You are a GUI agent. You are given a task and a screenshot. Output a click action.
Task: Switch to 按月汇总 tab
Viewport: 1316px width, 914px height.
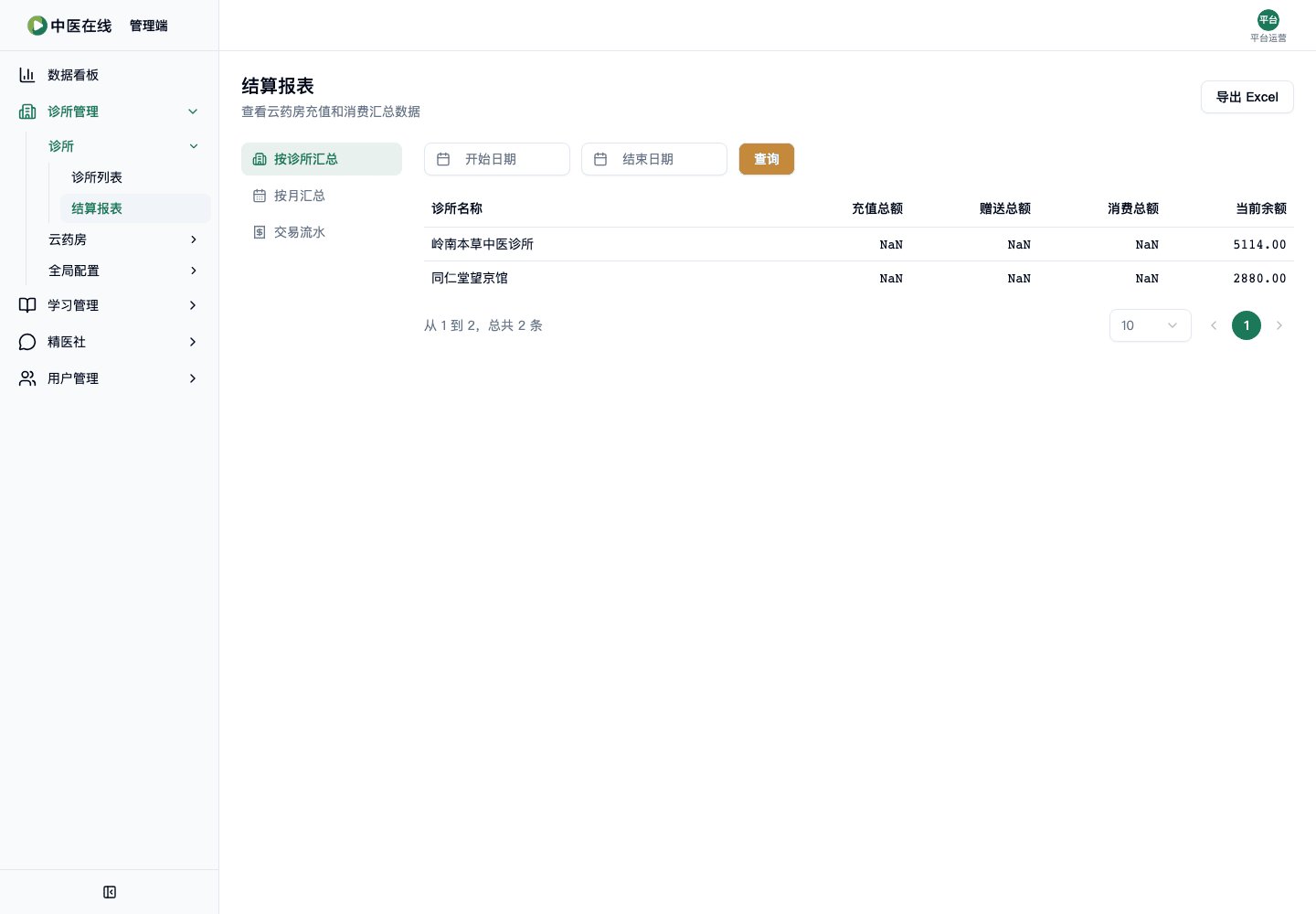click(x=322, y=196)
